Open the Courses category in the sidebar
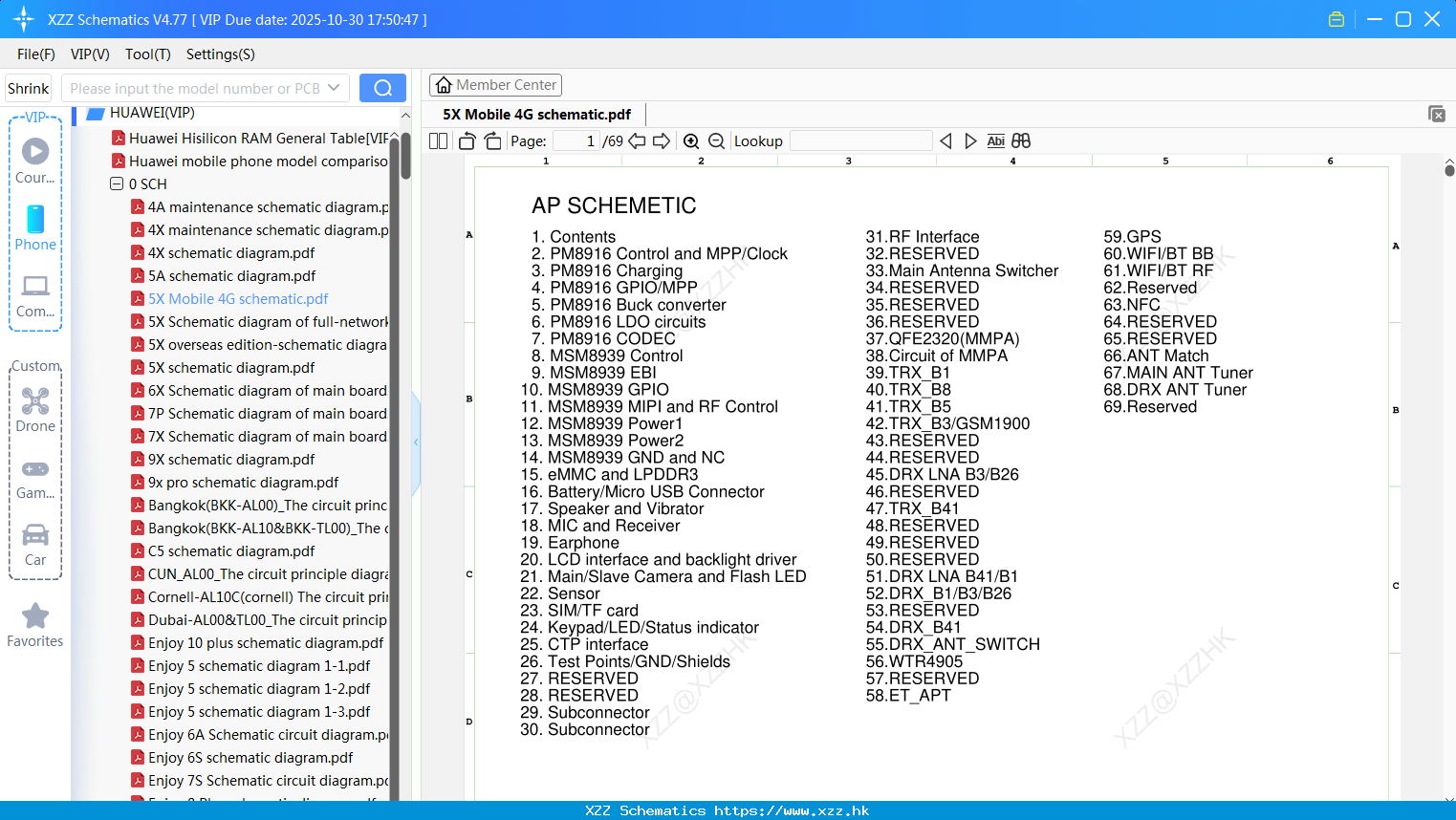The image size is (1456, 820). coord(35,161)
